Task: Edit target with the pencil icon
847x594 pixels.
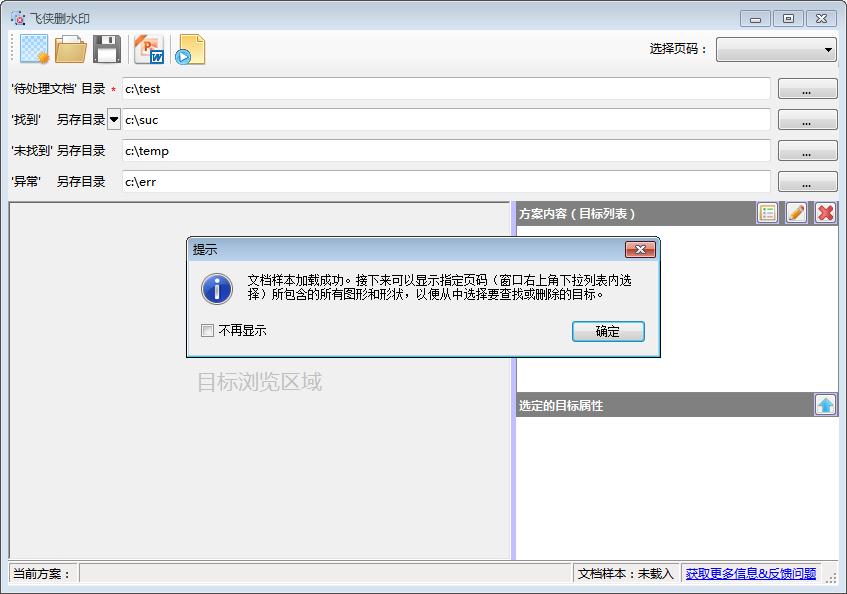Action: [796, 212]
